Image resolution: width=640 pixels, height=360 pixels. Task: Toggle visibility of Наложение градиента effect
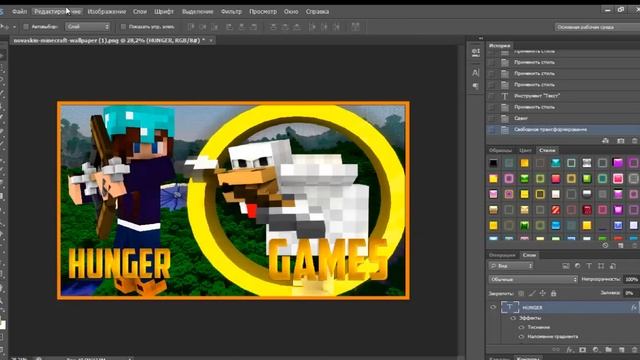point(521,337)
